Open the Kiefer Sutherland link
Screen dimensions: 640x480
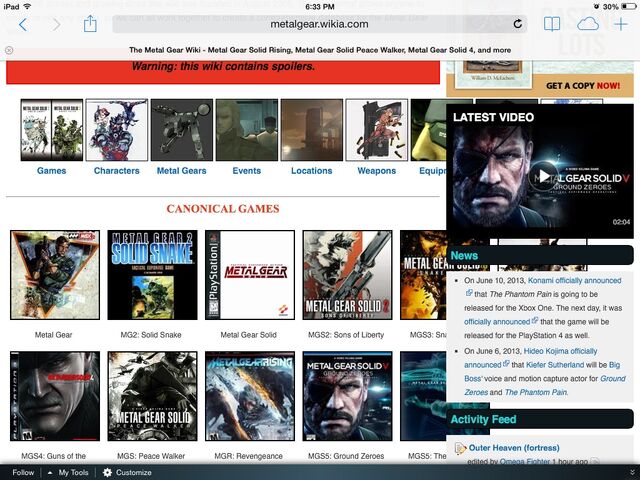[x=555, y=364]
